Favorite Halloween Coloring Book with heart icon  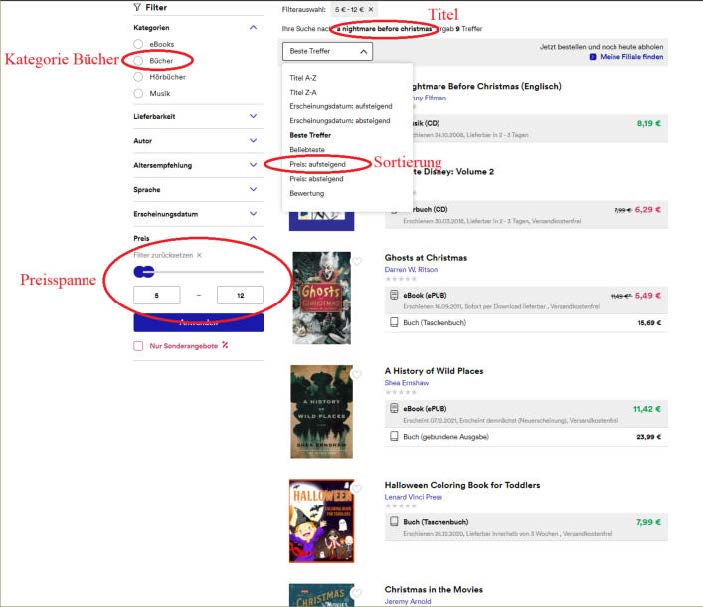(x=357, y=488)
